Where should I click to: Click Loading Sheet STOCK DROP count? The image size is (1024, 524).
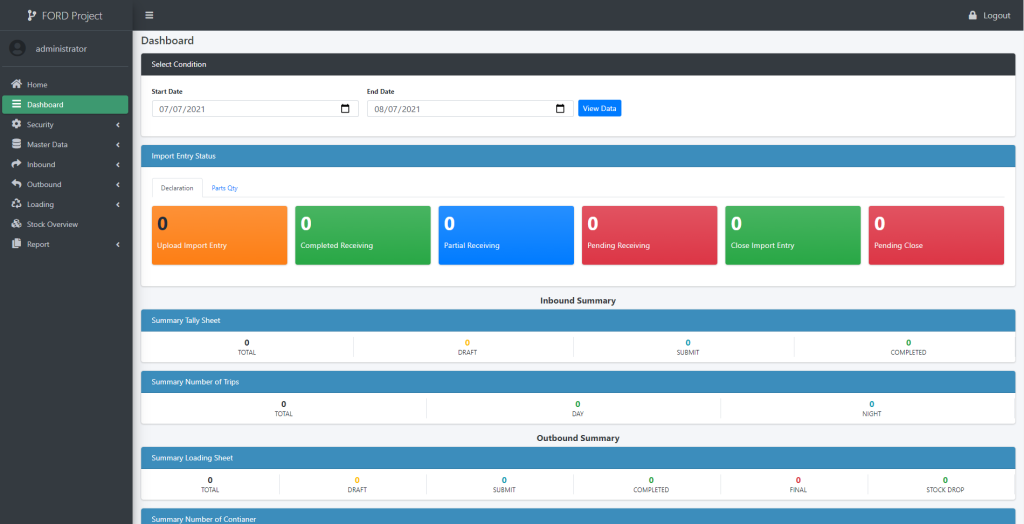tap(945, 480)
